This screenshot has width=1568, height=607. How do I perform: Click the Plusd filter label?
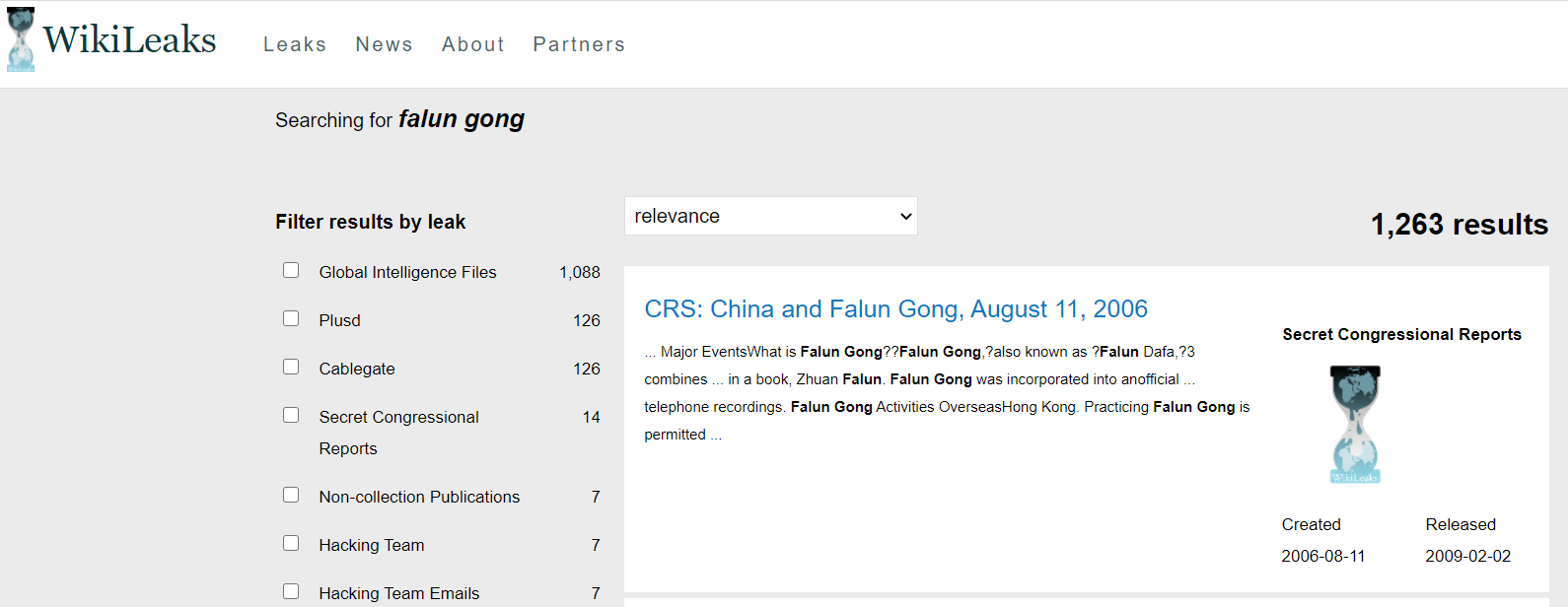[x=339, y=320]
